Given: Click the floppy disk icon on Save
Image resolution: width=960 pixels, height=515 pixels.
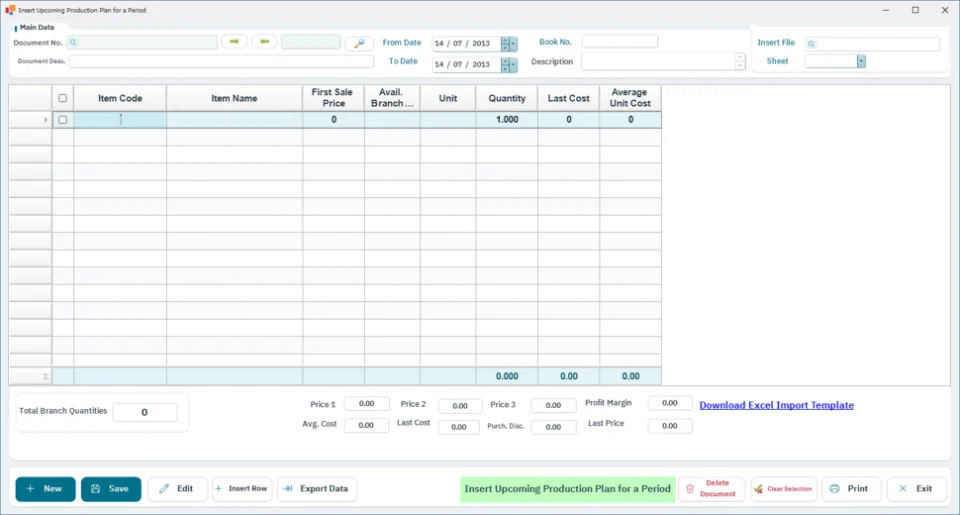Looking at the screenshot, I should [96, 489].
